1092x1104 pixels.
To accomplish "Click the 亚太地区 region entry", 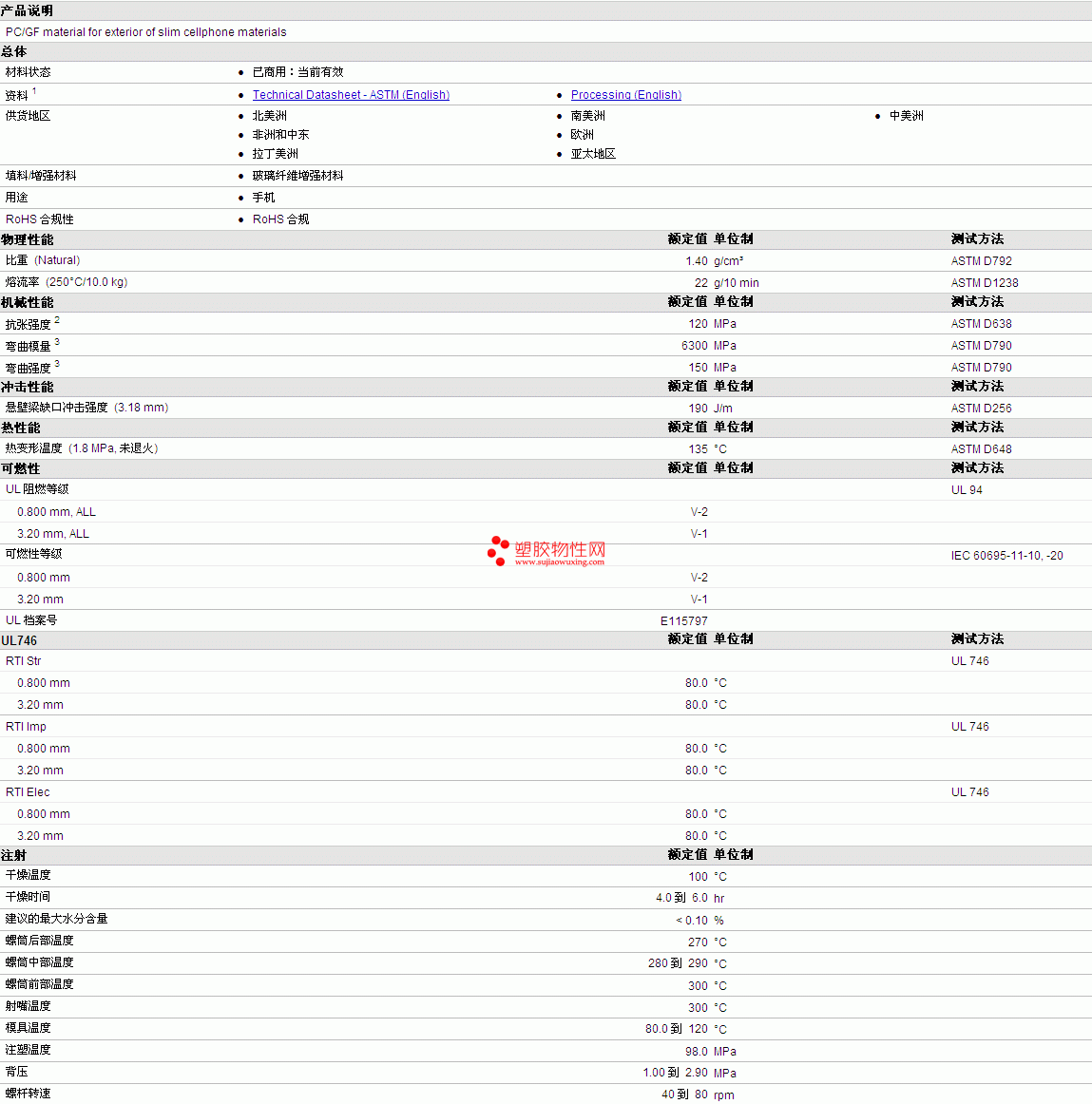I will [593, 154].
